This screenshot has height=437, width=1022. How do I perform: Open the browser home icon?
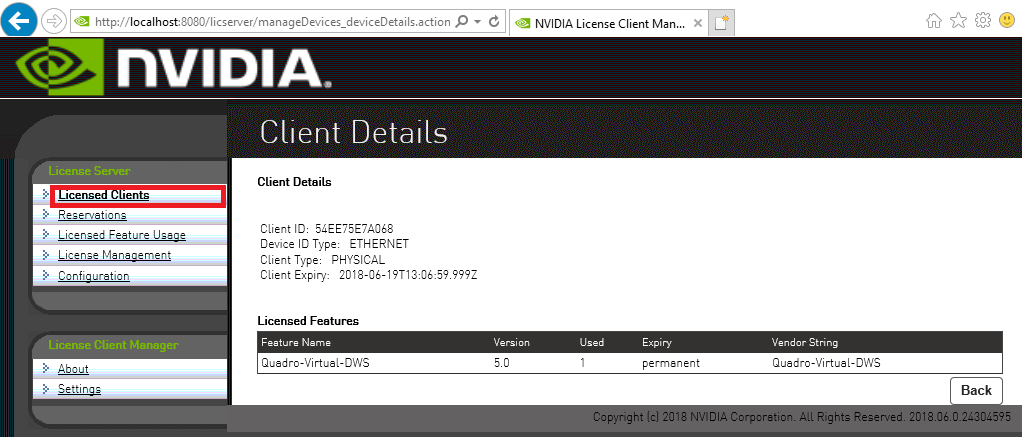pos(934,20)
